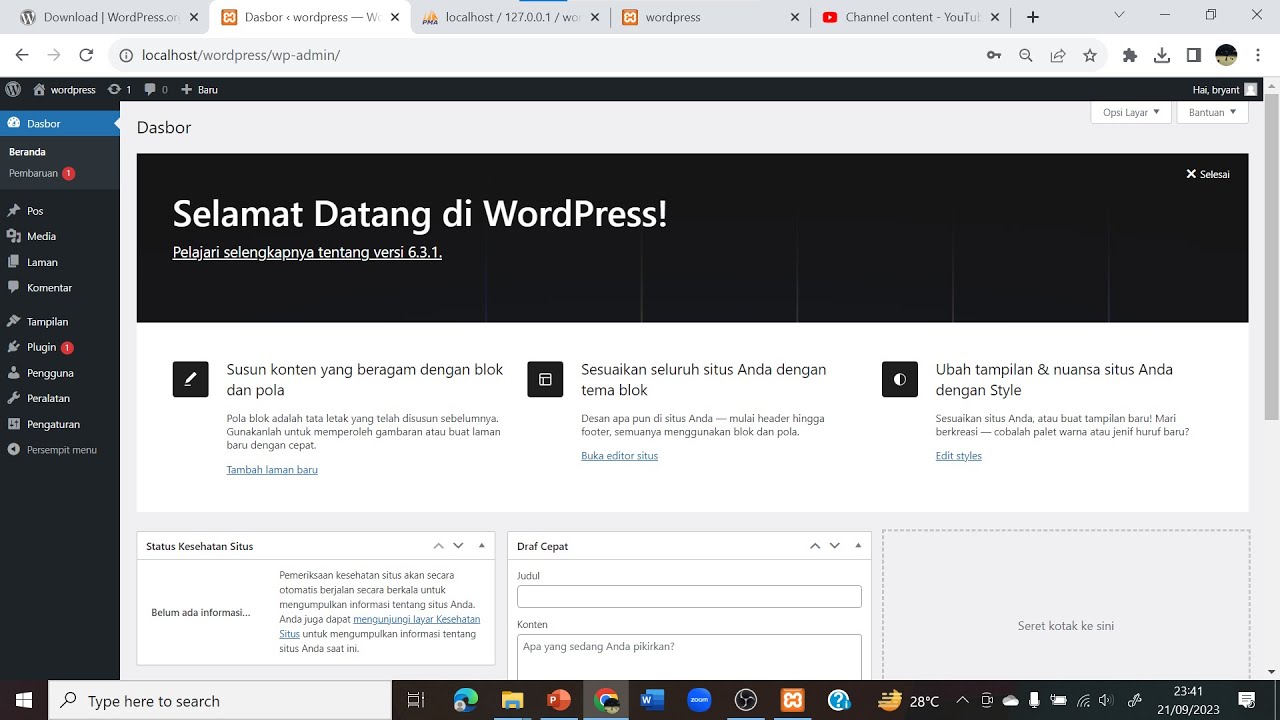
Task: Open the Laman menu
Action: point(60,262)
